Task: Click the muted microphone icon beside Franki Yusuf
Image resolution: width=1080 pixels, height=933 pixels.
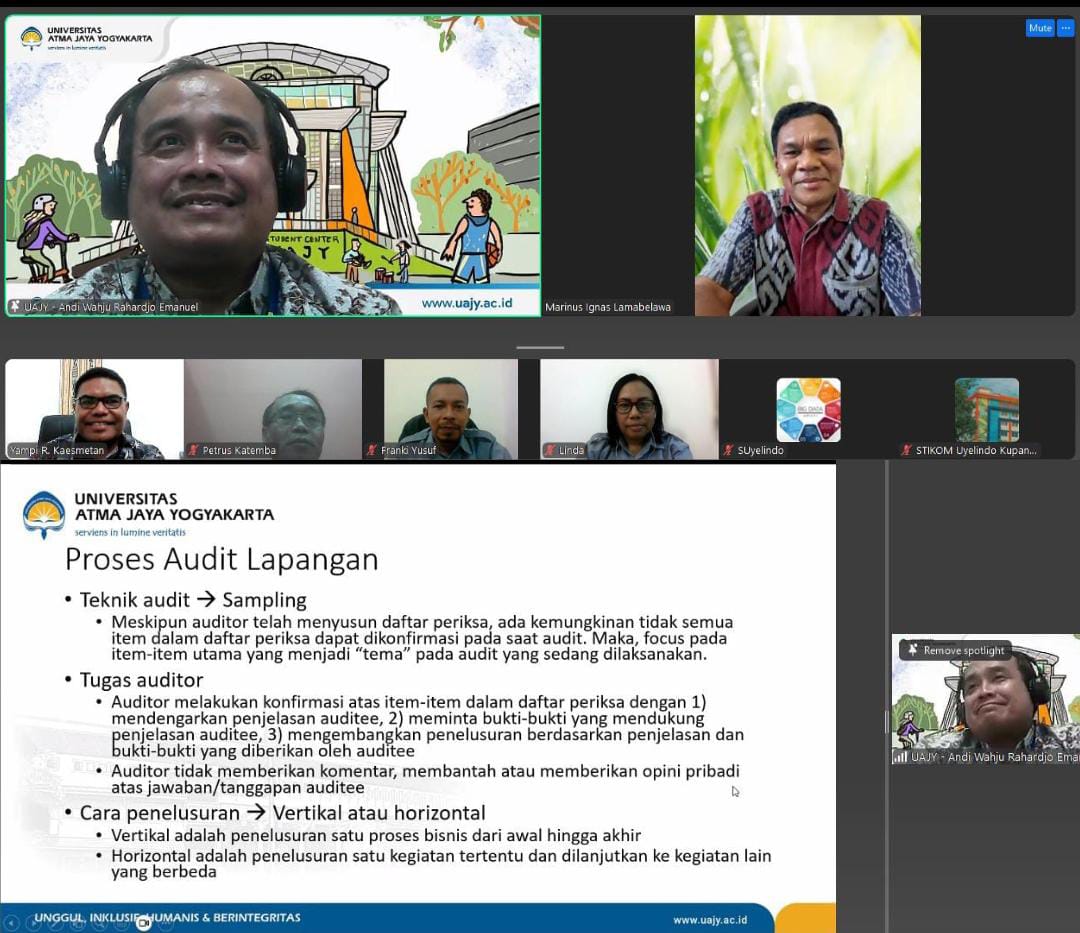Action: pos(372,449)
